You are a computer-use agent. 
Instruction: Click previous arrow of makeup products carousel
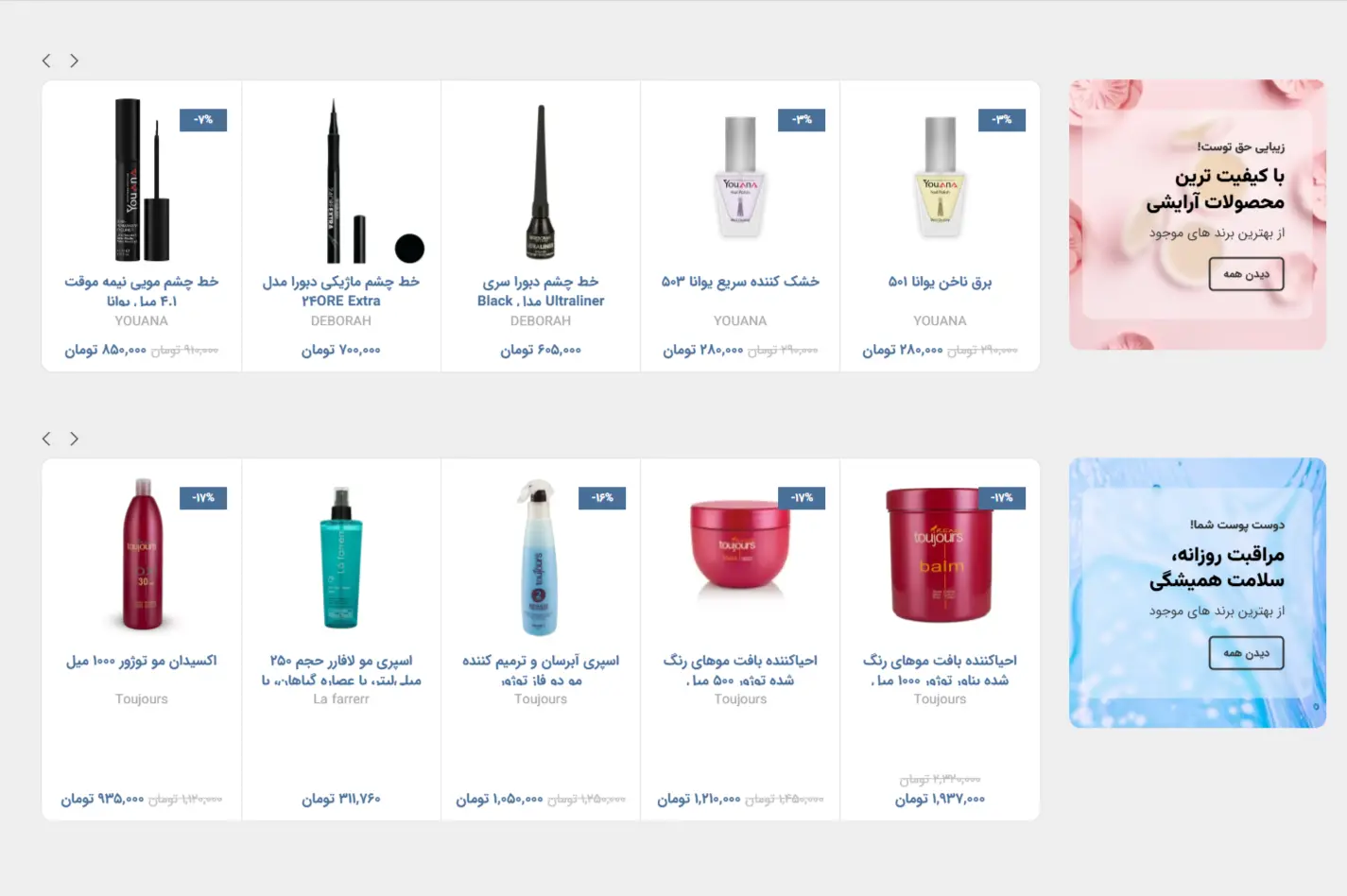pos(46,60)
